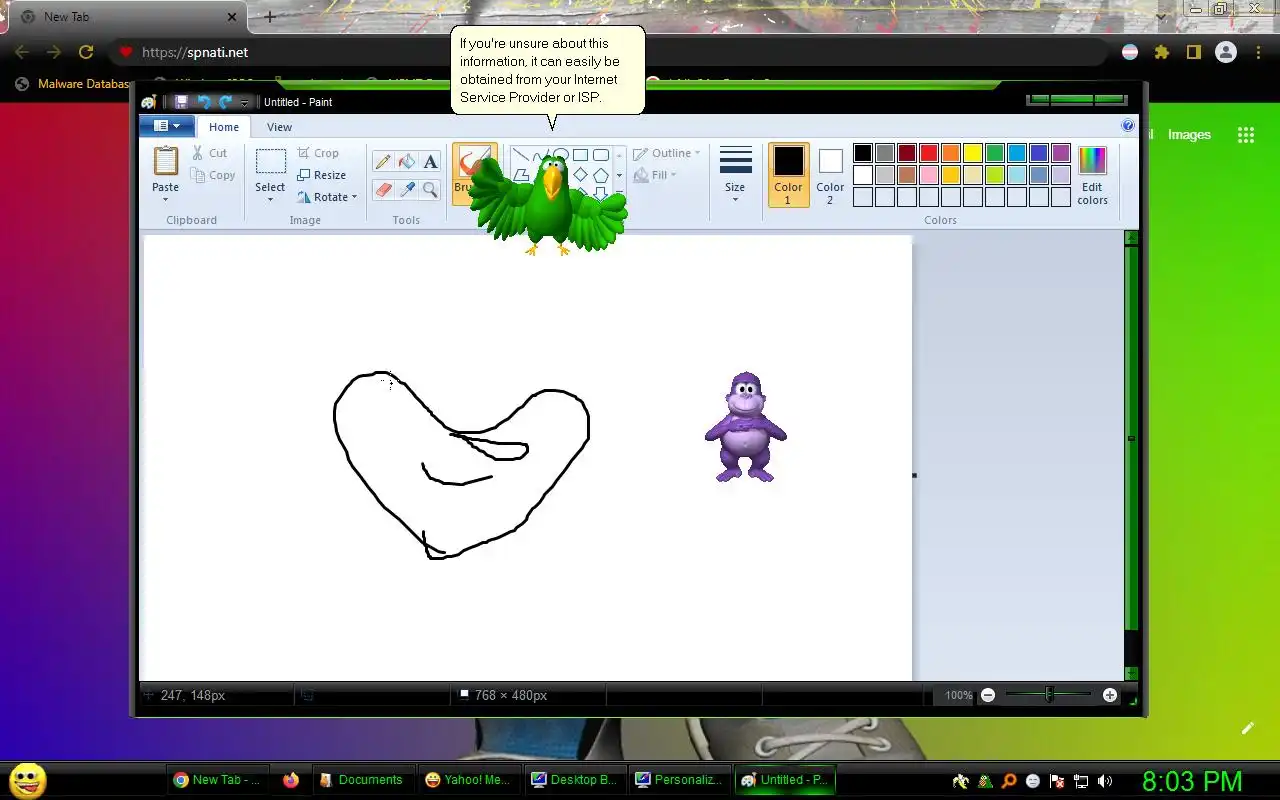Click the Images link in the browser
The image size is (1280, 800).
click(1189, 135)
